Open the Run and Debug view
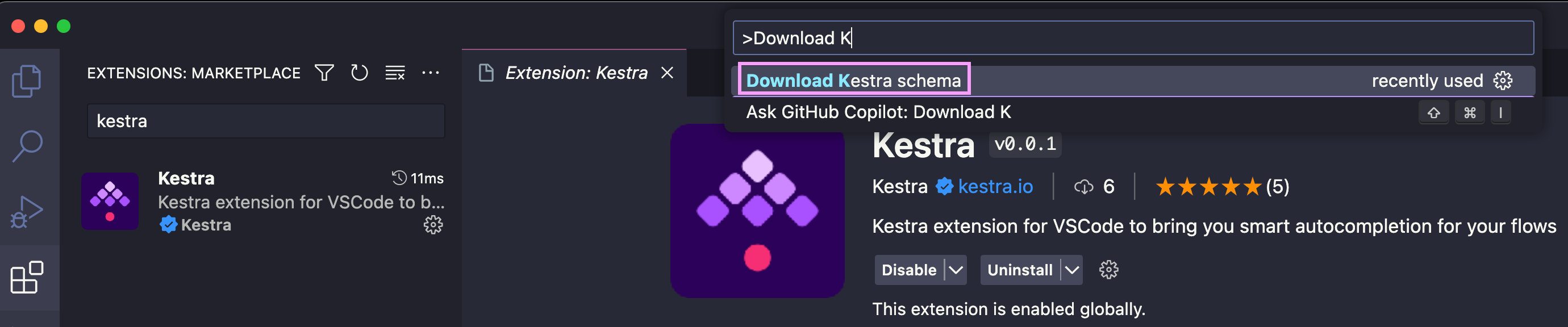The image size is (1568, 327). click(x=27, y=209)
